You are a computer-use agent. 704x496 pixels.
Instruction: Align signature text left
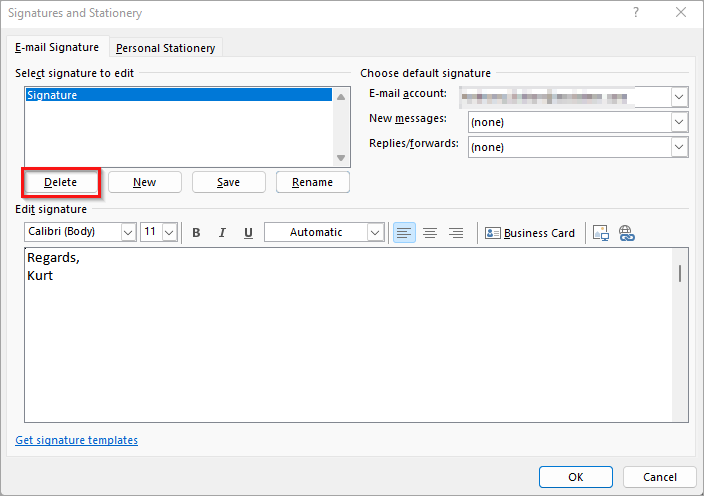404,233
